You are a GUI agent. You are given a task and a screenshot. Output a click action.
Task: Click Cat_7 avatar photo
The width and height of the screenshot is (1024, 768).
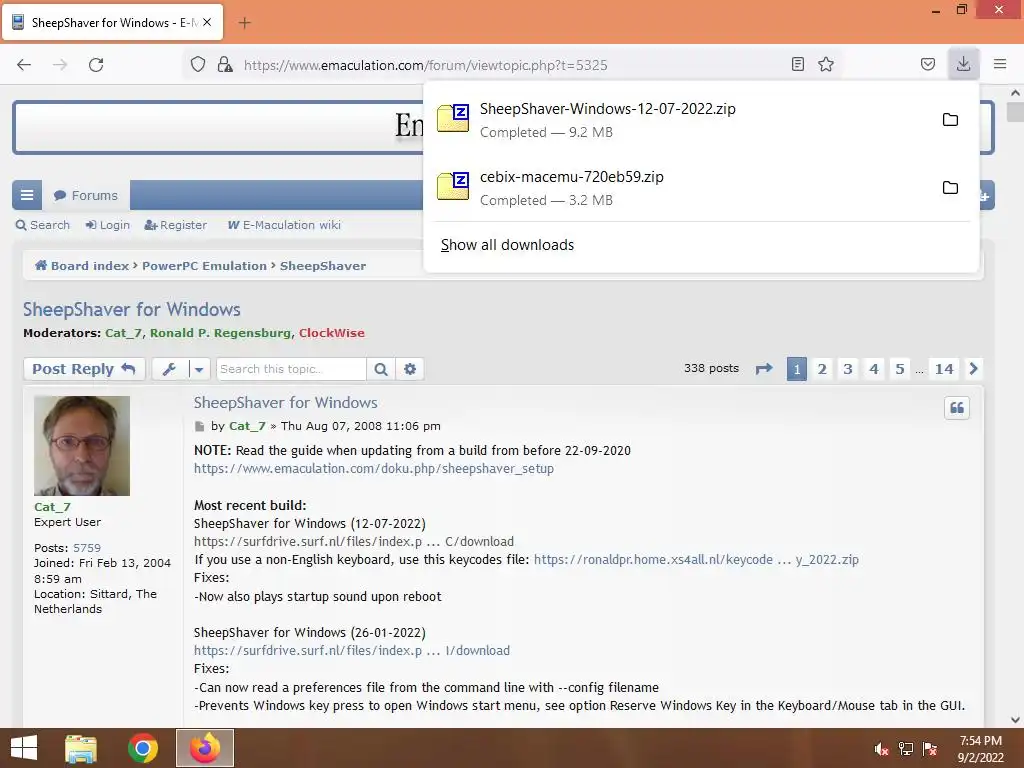tap(82, 446)
